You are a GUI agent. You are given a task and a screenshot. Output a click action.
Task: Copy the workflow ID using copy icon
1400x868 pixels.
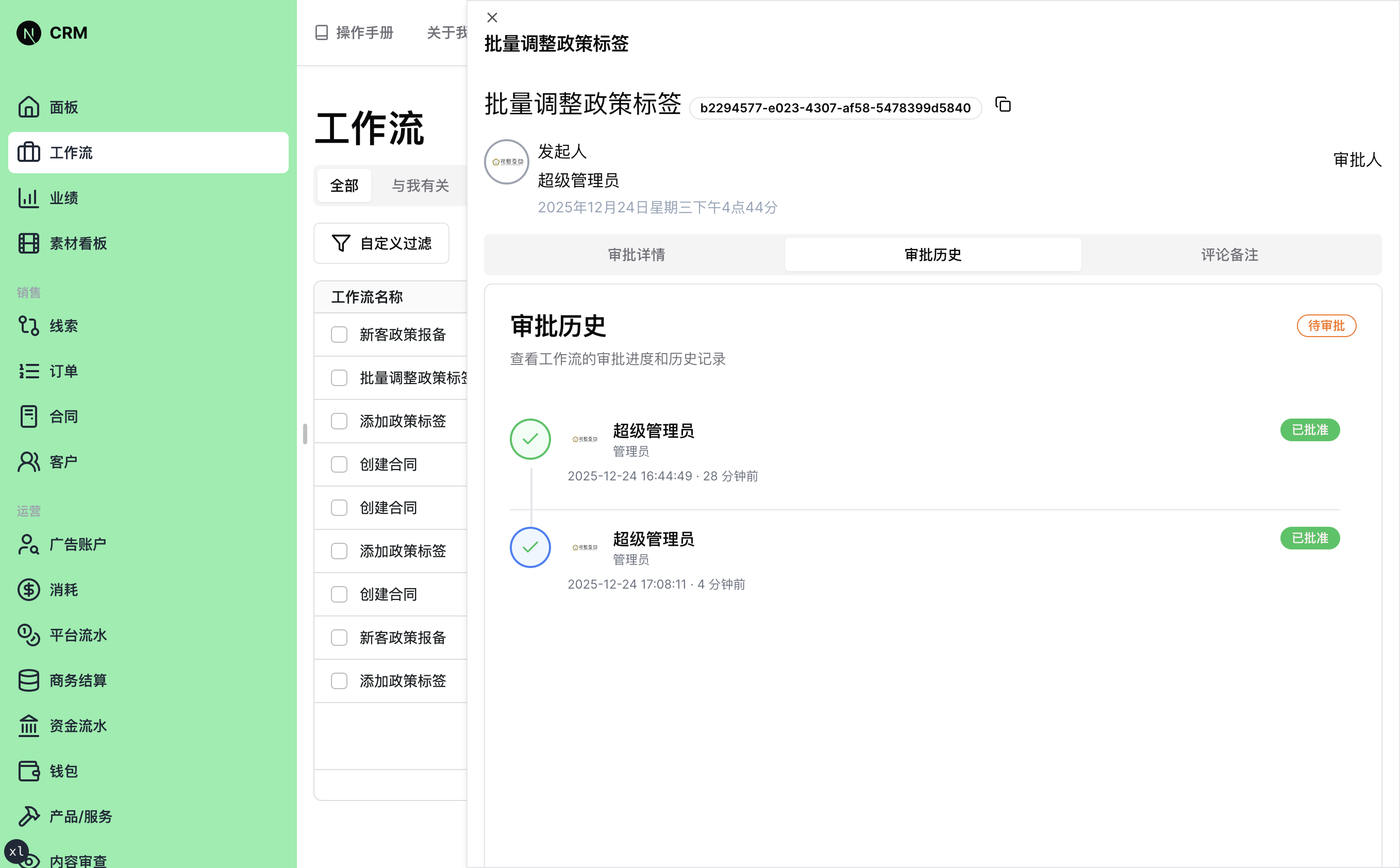(x=1003, y=105)
